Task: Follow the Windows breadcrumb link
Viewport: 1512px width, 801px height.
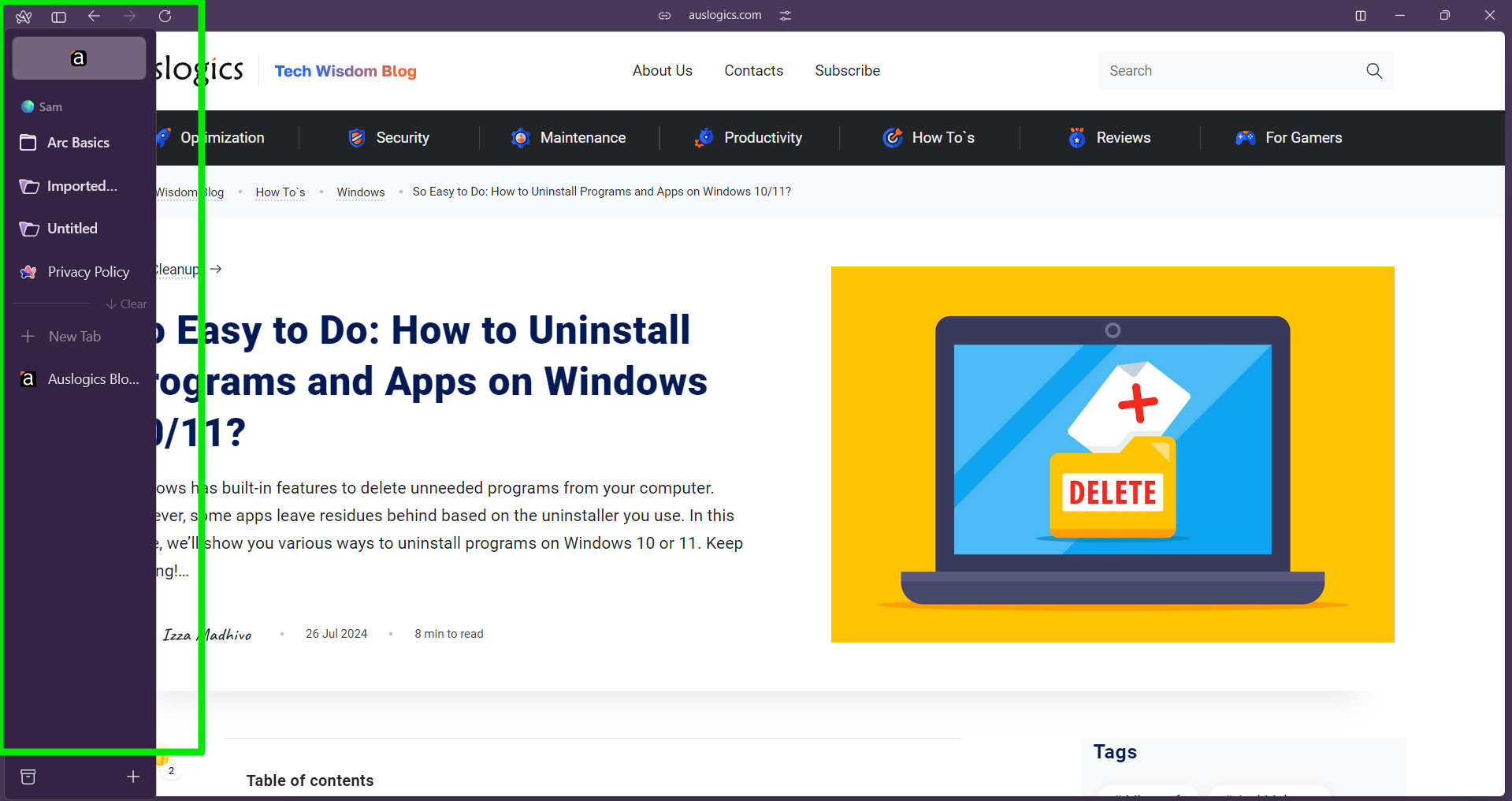Action: [361, 192]
